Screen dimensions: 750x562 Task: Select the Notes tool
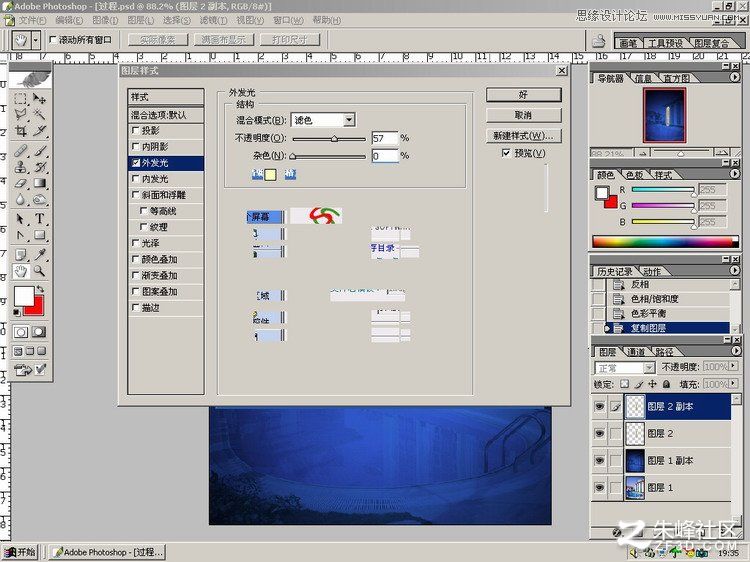(20, 255)
